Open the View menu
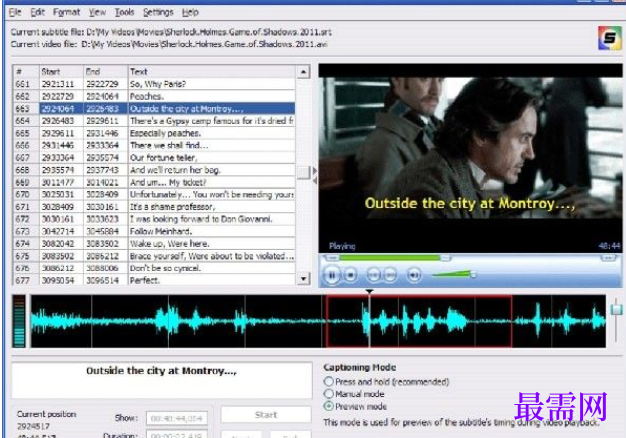Screen dimensions: 626x438 tap(97, 12)
